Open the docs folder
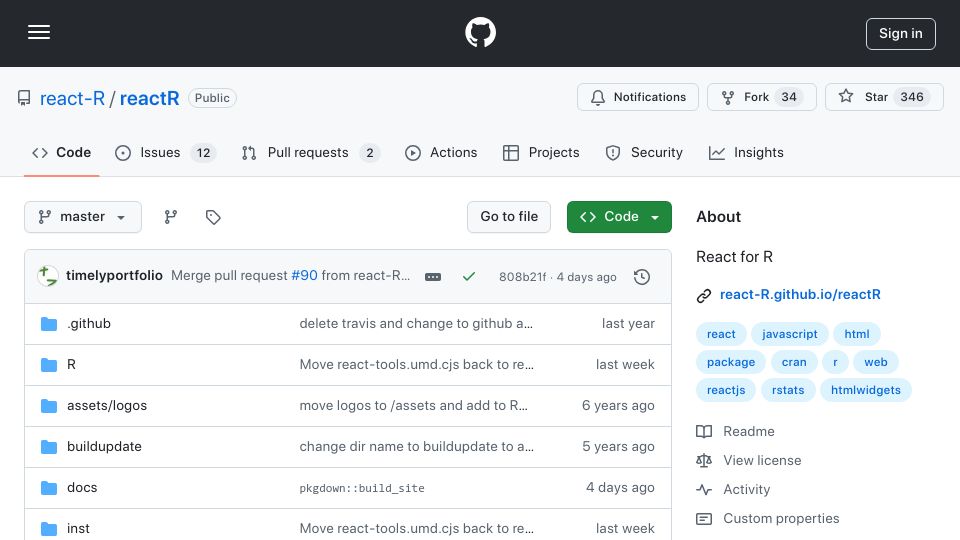The height and width of the screenshot is (540, 960). (x=82, y=487)
